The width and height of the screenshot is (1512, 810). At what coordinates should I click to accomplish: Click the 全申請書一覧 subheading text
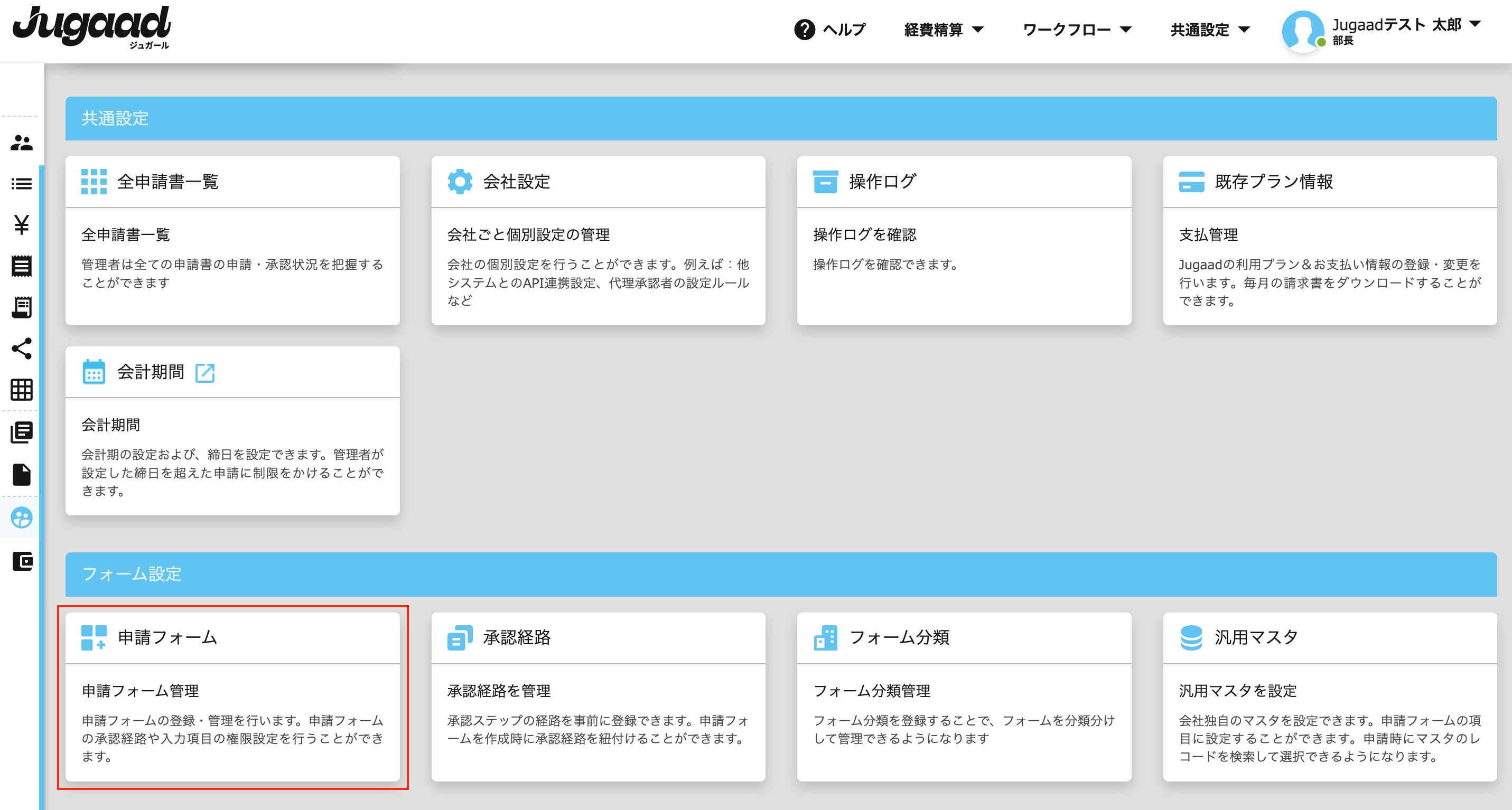(x=126, y=234)
